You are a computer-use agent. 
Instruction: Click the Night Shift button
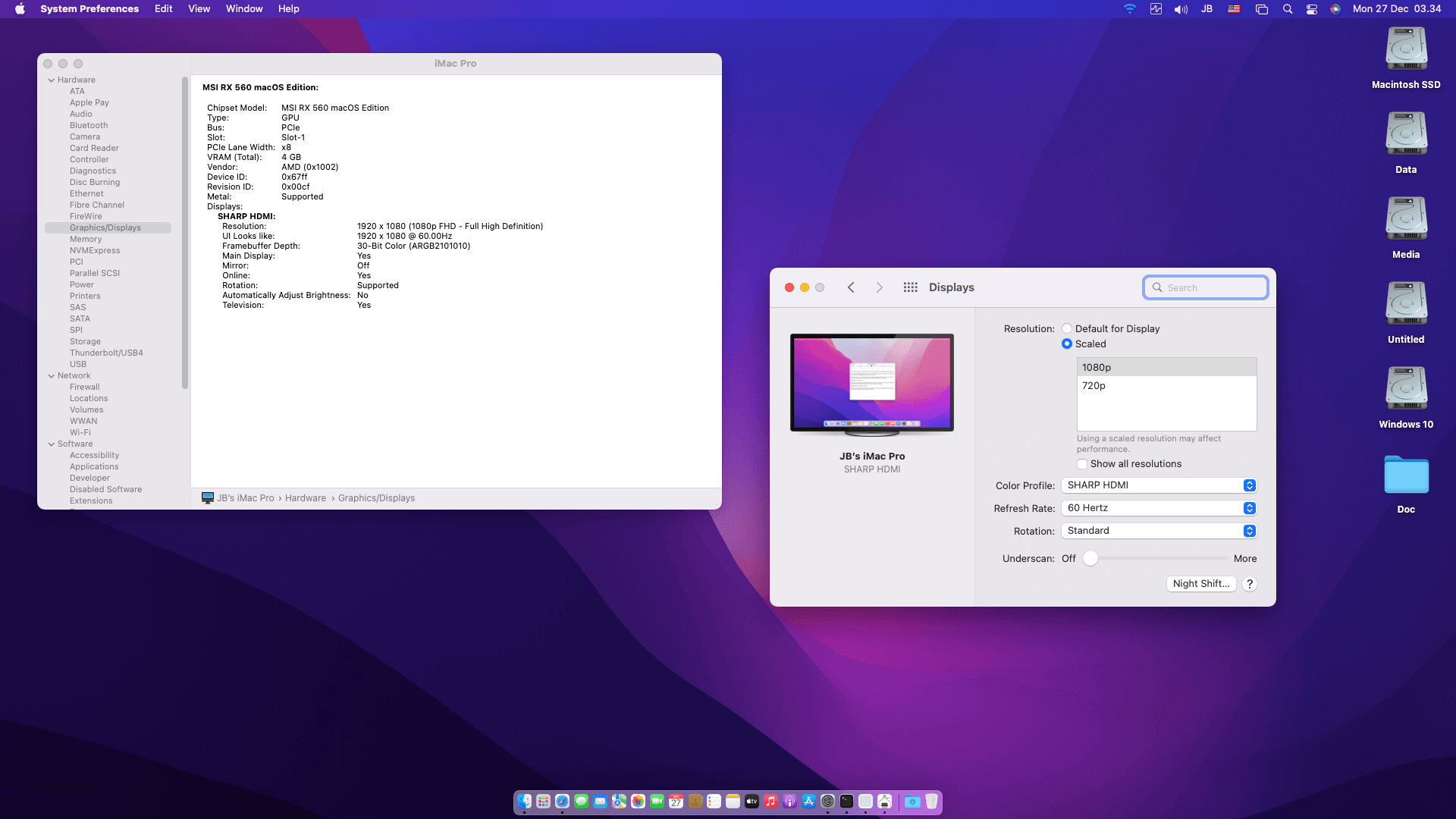click(1201, 584)
